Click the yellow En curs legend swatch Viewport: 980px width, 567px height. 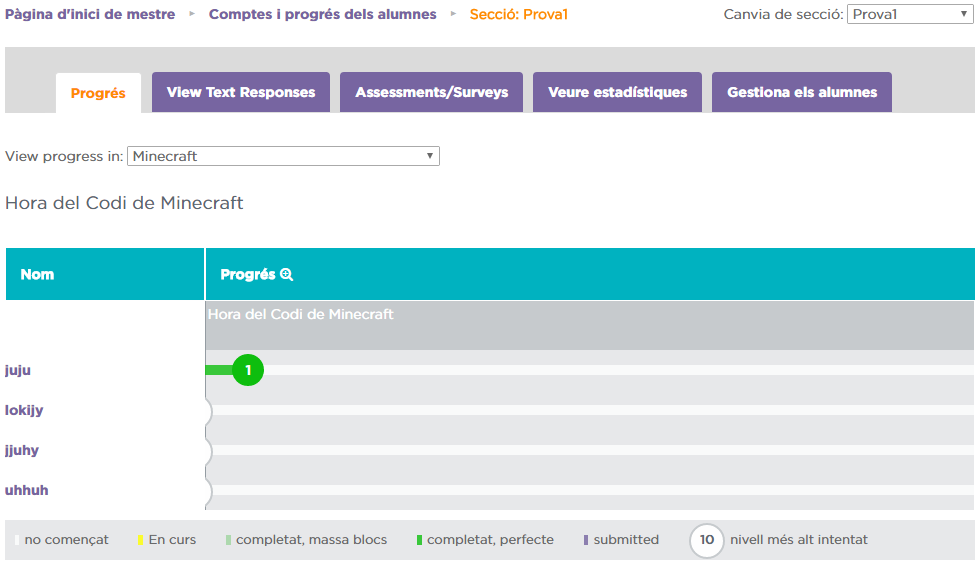coord(141,540)
